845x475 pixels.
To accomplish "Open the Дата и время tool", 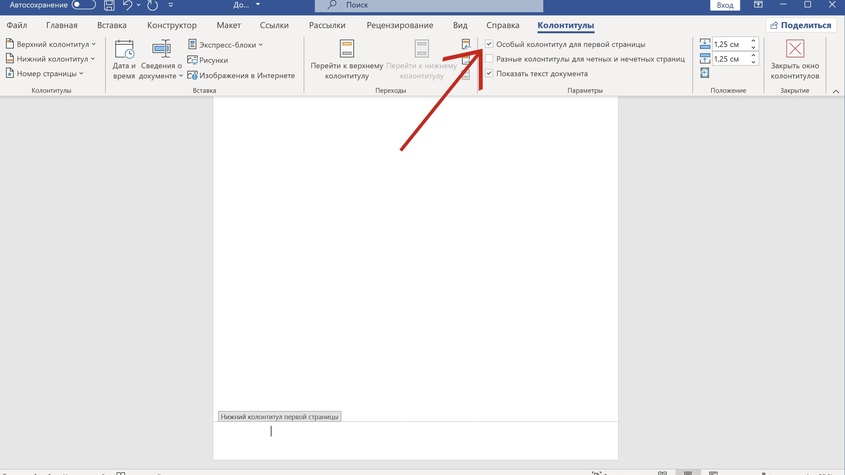I will pyautogui.click(x=124, y=59).
